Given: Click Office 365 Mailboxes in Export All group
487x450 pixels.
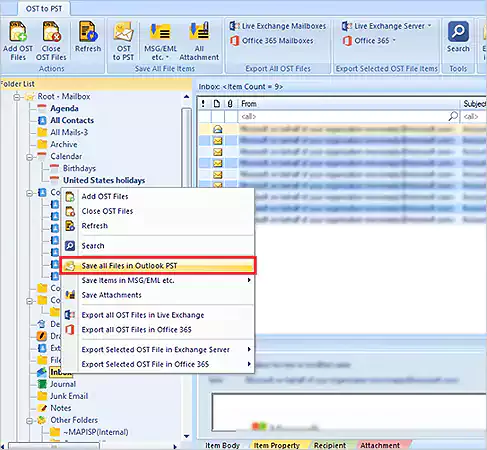Looking at the screenshot, I should click(272, 41).
